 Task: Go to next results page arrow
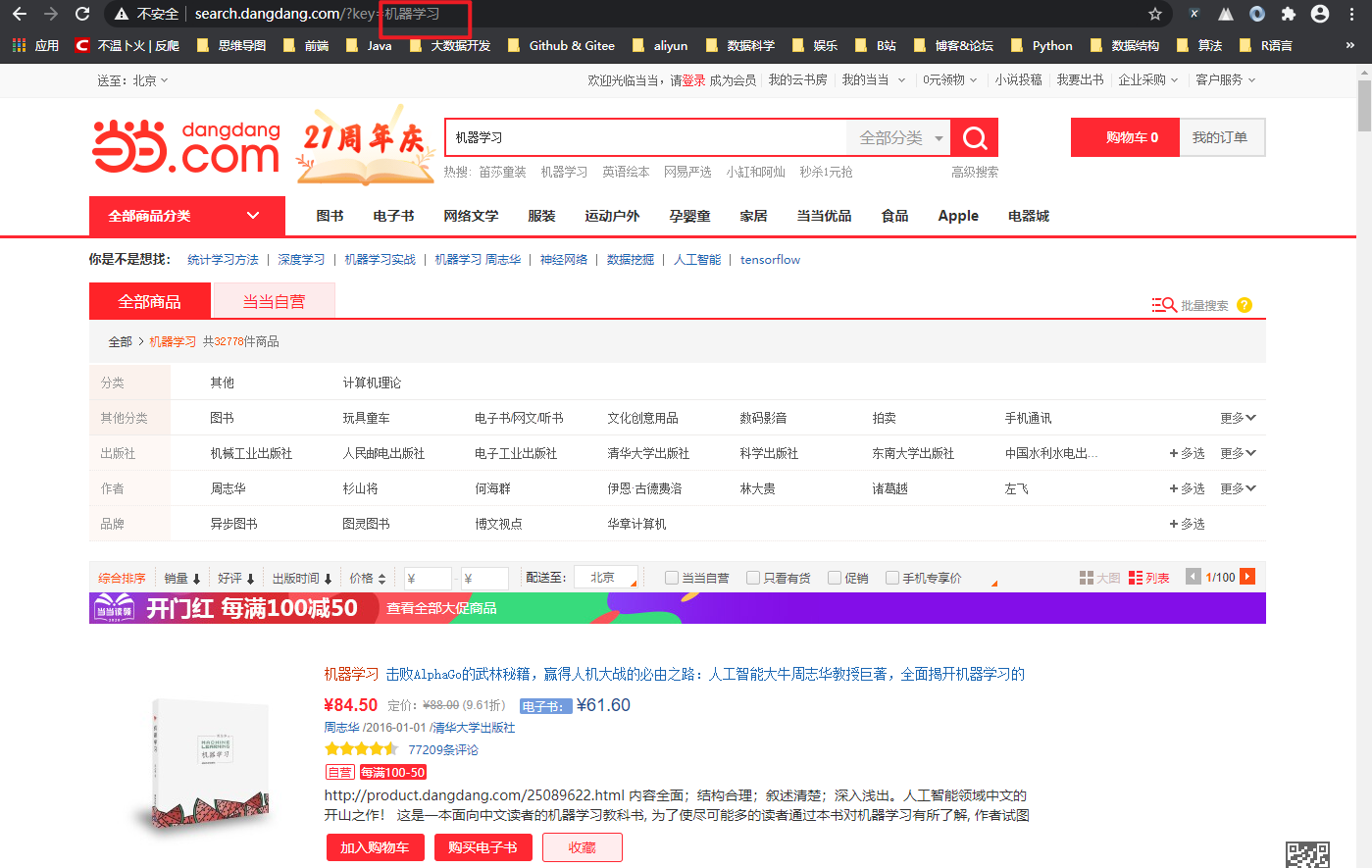[1247, 577]
